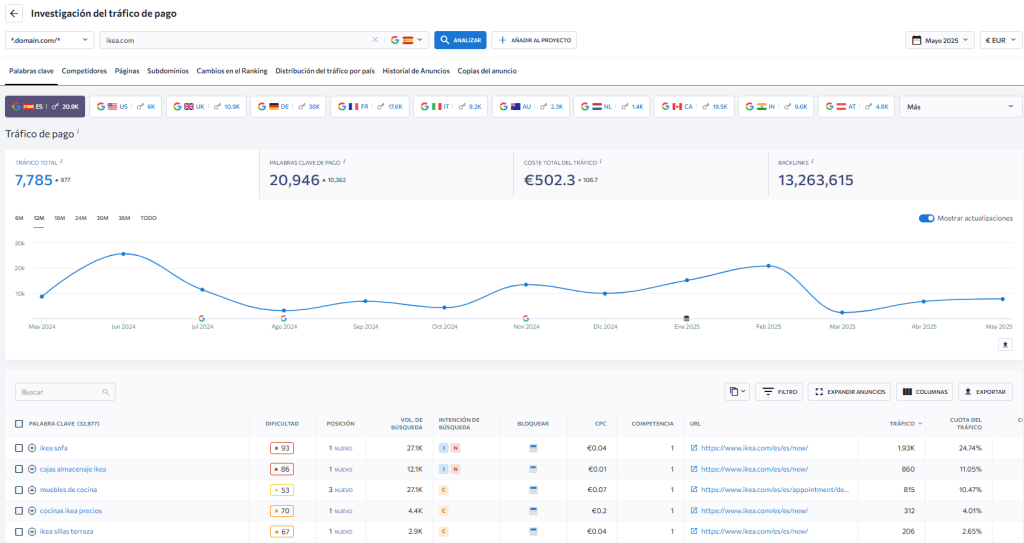This screenshot has height=543, width=1024.
Task: Click the Ene 2025 update marker
Action: pos(686,318)
